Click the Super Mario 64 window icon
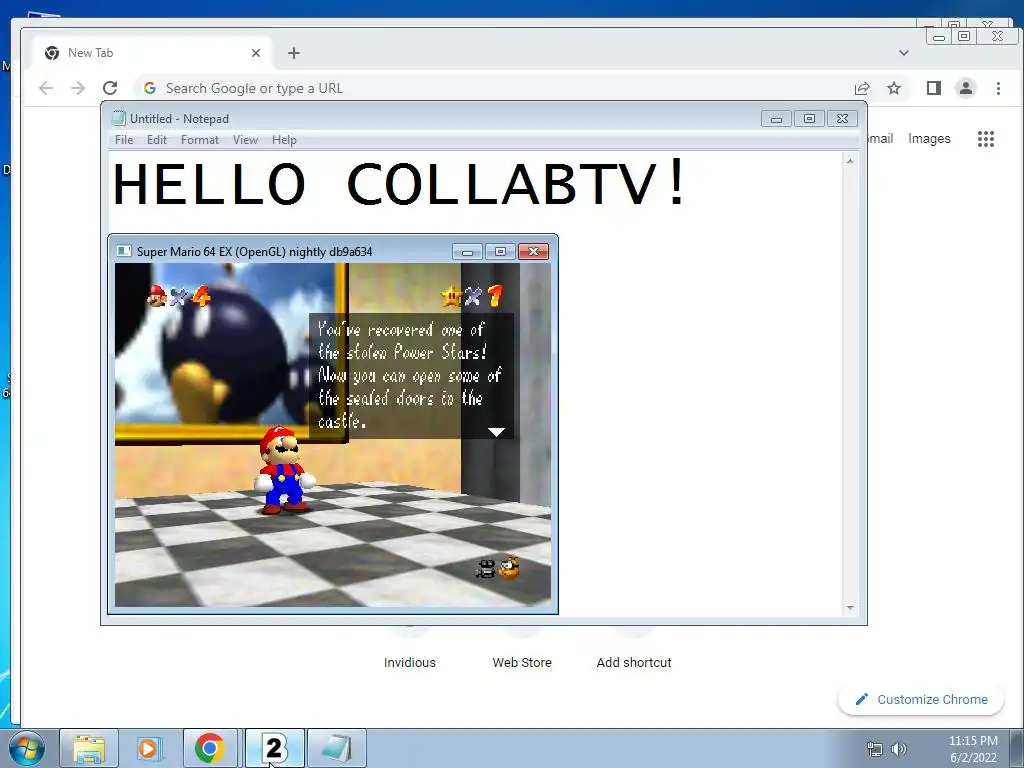Viewport: 1024px width, 768px height. pyautogui.click(x=123, y=251)
